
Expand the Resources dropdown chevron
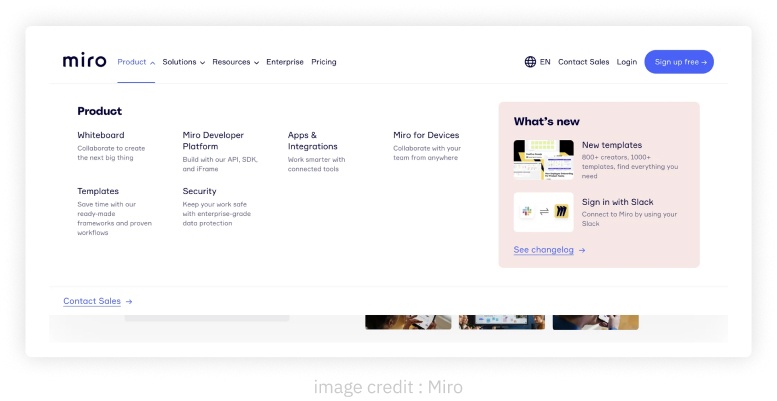tap(256, 63)
